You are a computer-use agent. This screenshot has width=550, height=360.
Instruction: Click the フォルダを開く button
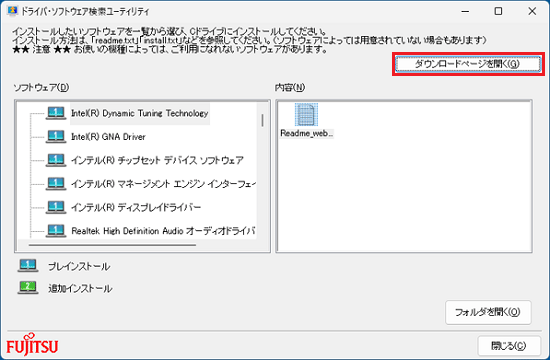(488, 312)
